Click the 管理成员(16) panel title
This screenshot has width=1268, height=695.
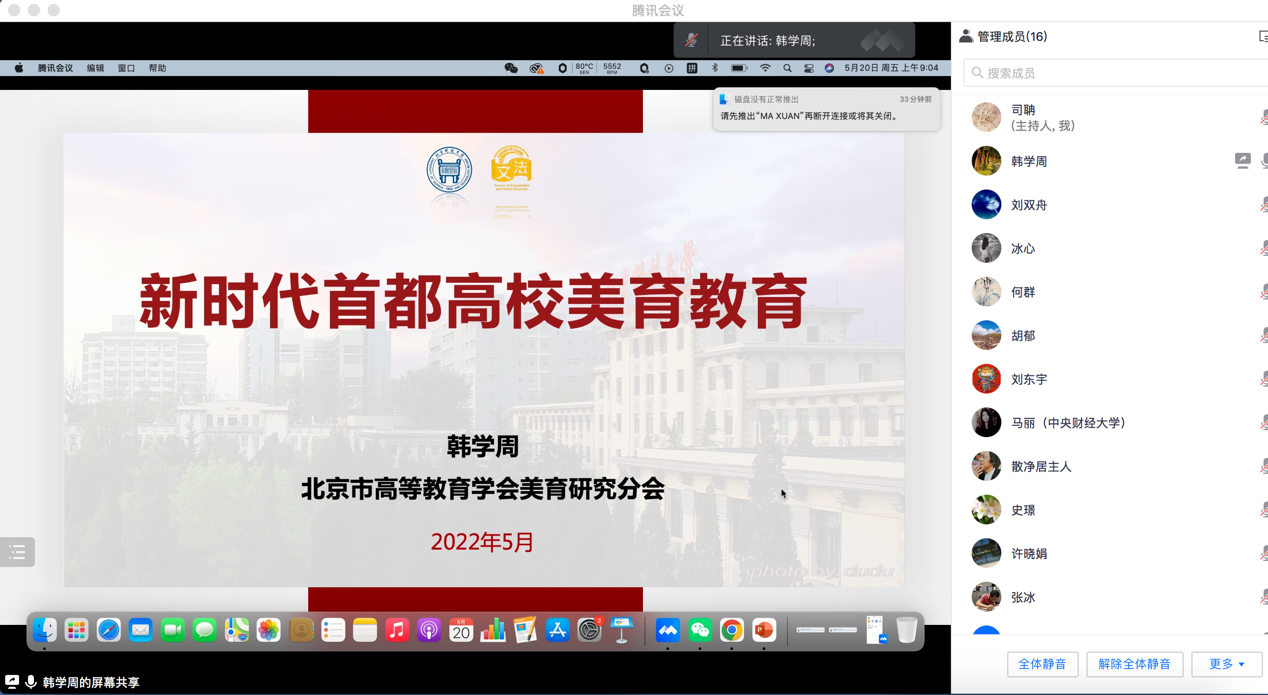click(x=1012, y=37)
